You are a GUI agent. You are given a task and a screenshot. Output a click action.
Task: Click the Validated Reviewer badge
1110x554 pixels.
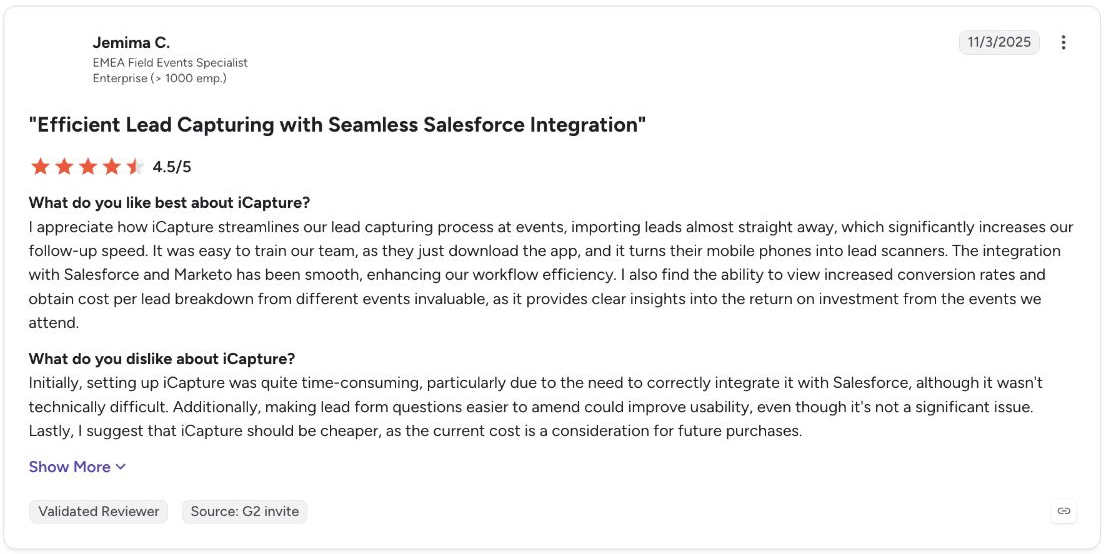coord(98,511)
